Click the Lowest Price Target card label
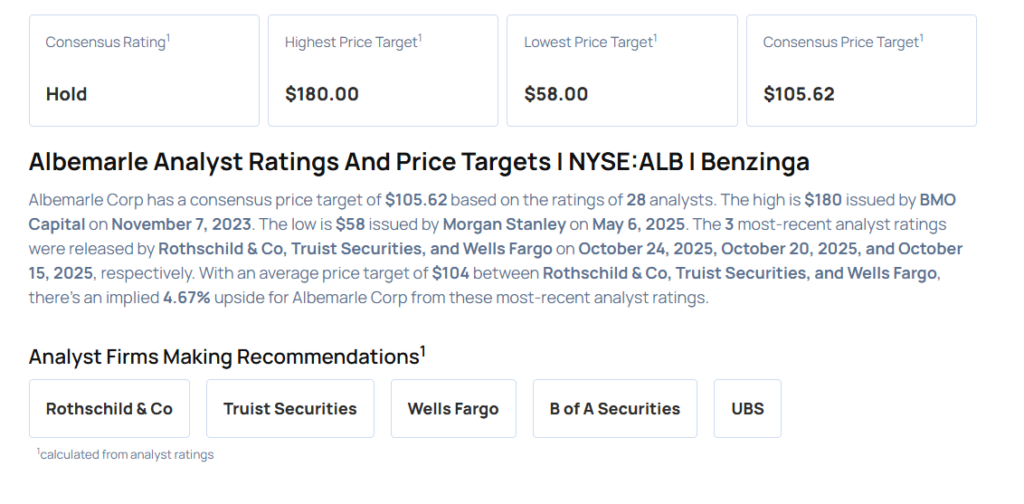The height and width of the screenshot is (504, 1024). [590, 42]
